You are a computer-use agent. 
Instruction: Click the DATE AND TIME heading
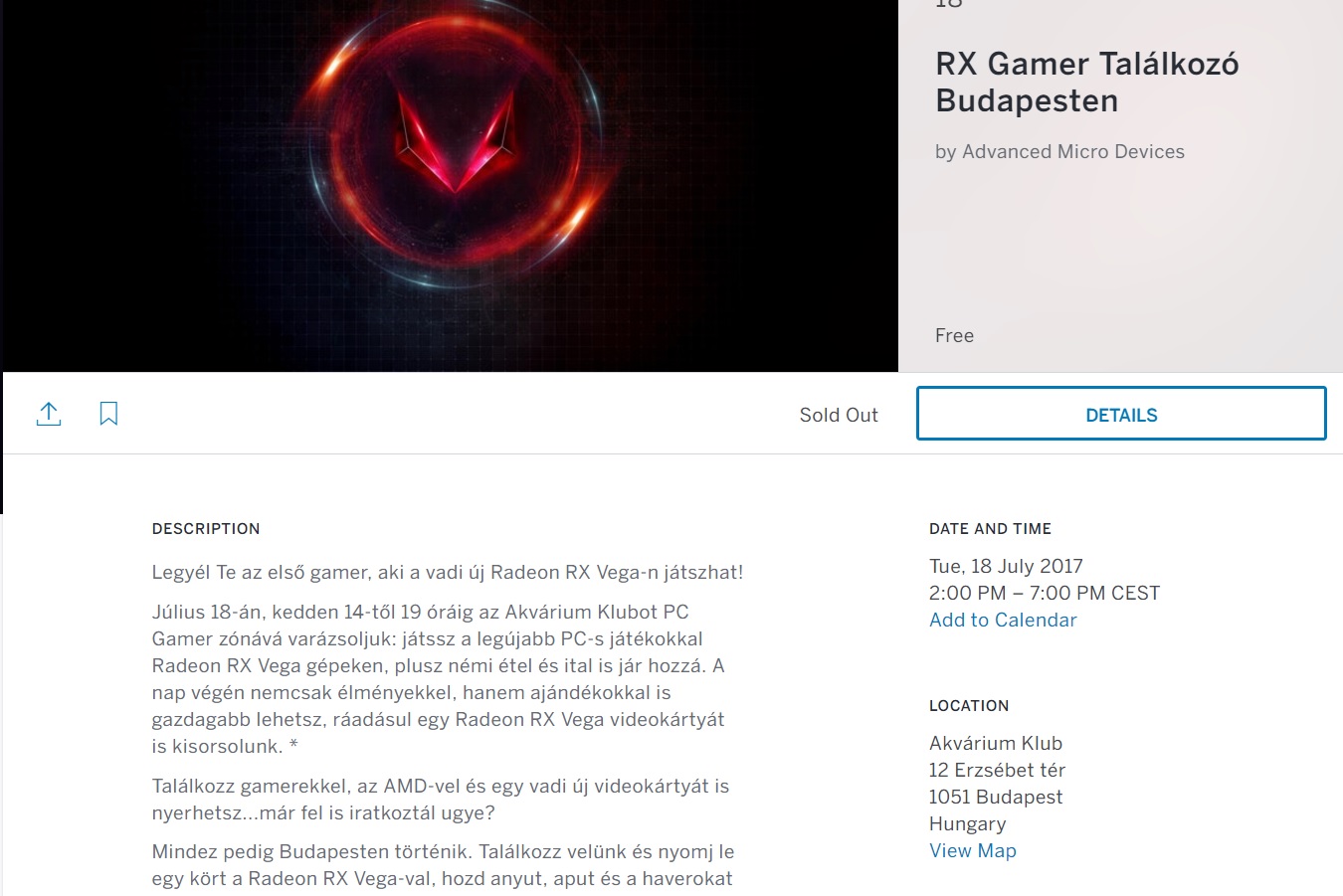click(990, 529)
